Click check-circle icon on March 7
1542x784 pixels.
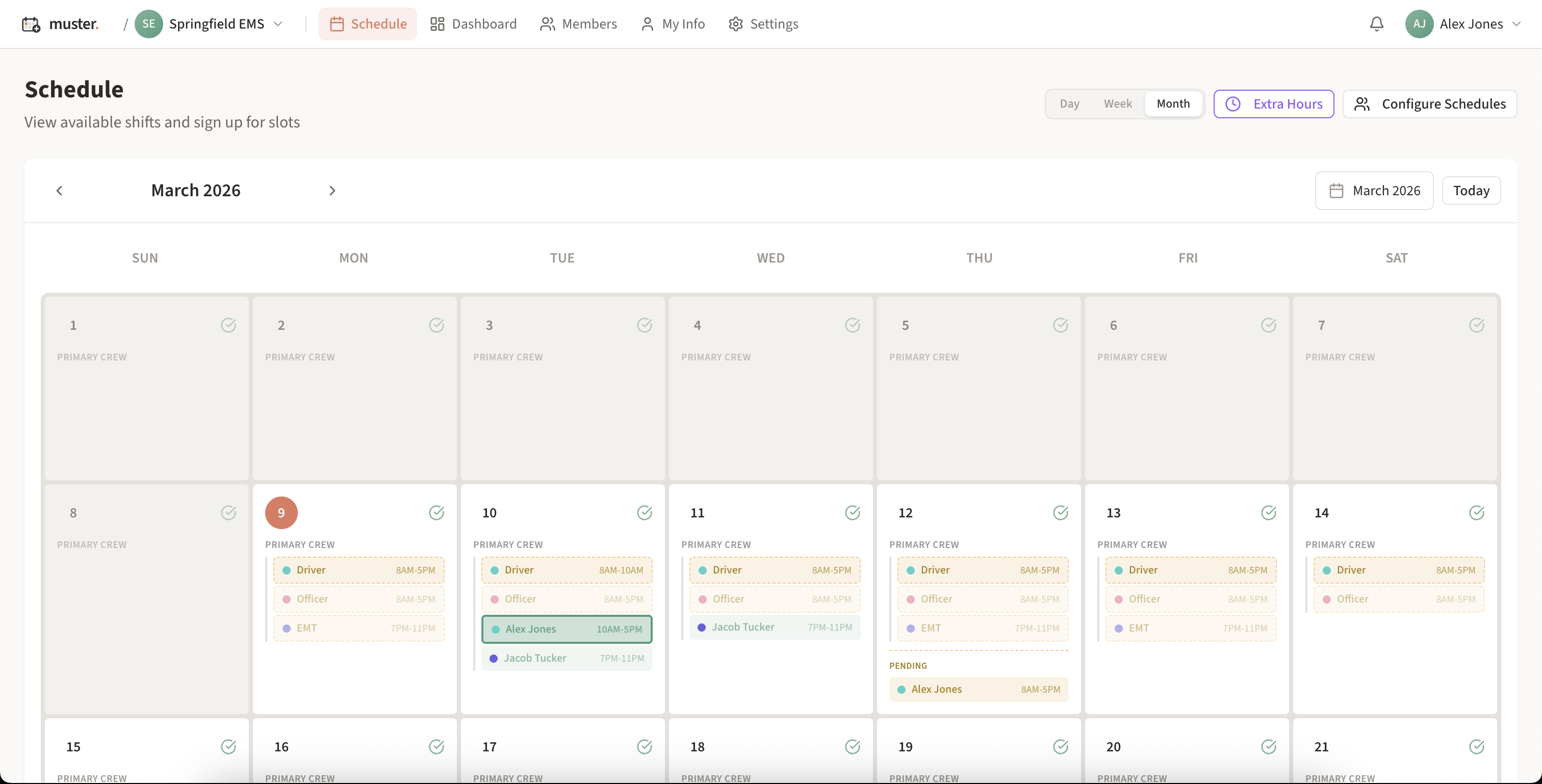(x=1476, y=325)
